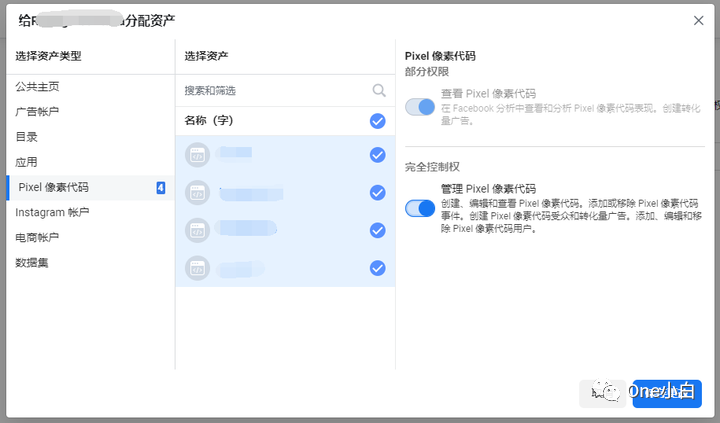
Task: Click the 完全控制权 section heading
Action: click(432, 167)
